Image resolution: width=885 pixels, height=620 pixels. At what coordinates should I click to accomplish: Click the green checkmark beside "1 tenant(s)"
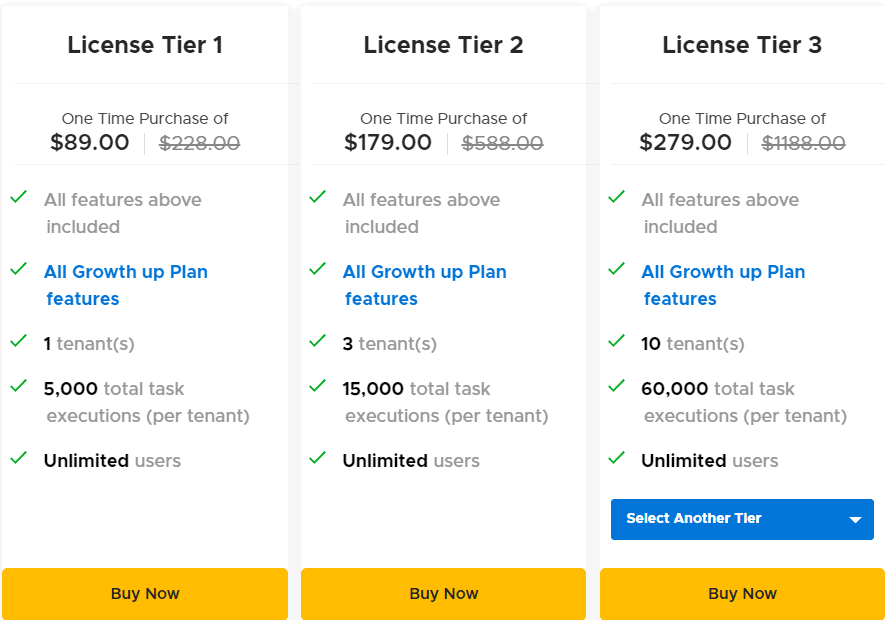coord(18,343)
